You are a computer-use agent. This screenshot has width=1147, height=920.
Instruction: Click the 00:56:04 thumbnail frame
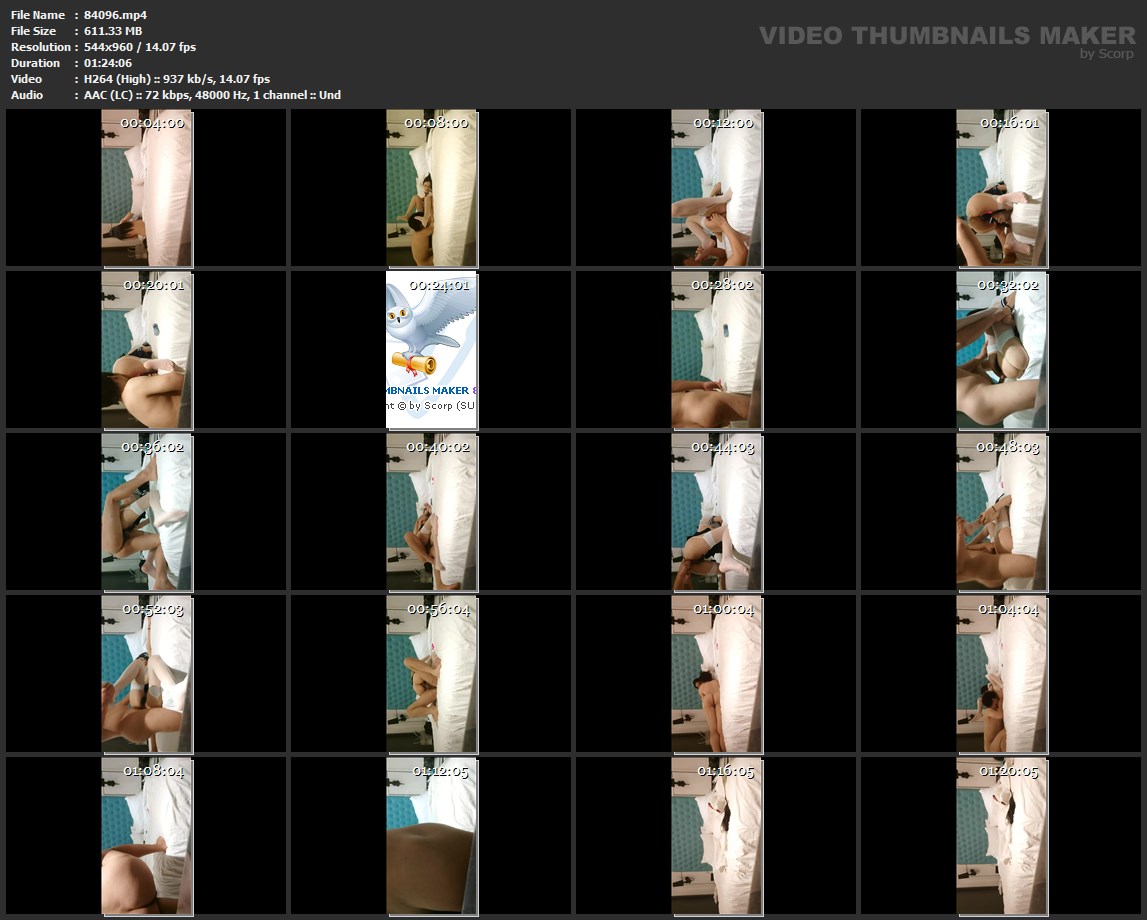[x=431, y=673]
